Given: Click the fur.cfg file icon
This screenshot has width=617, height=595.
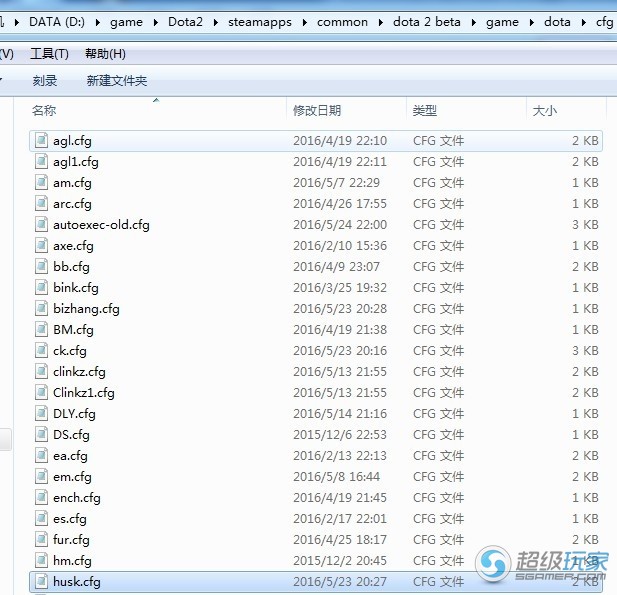Looking at the screenshot, I should (41, 539).
